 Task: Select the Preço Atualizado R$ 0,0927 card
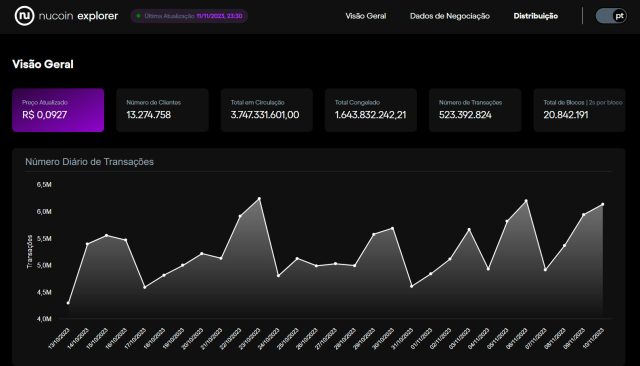click(58, 110)
